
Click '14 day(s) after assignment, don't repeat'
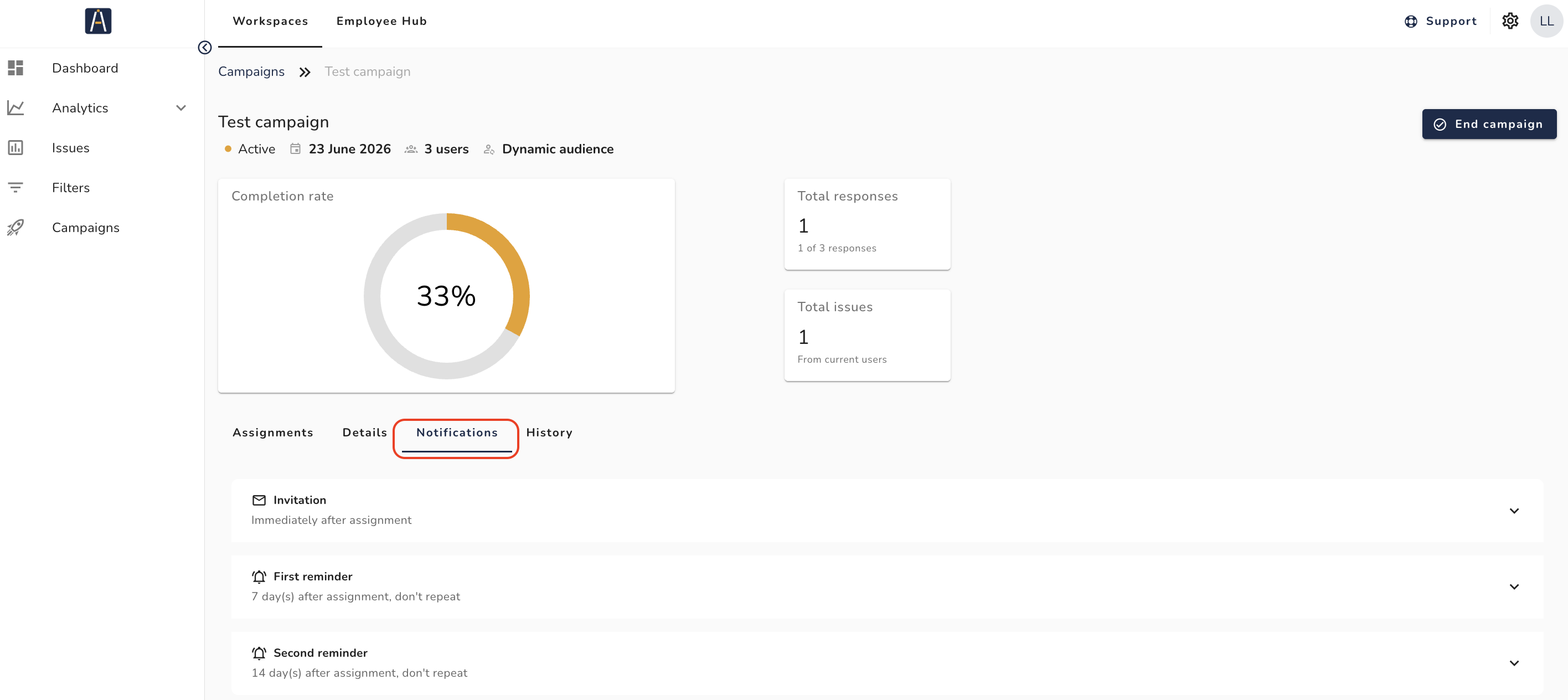pyautogui.click(x=359, y=673)
